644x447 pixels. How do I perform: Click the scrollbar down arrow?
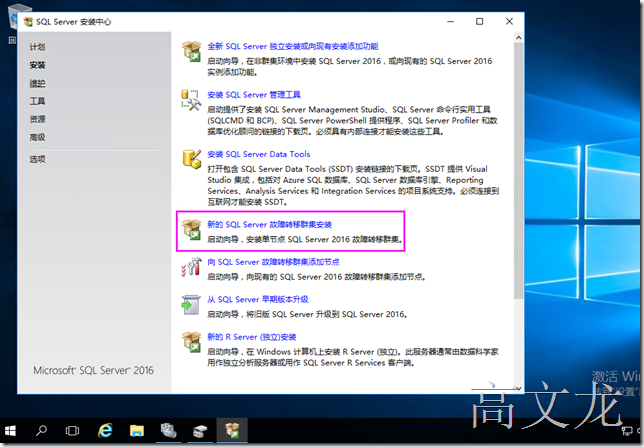coord(518,388)
